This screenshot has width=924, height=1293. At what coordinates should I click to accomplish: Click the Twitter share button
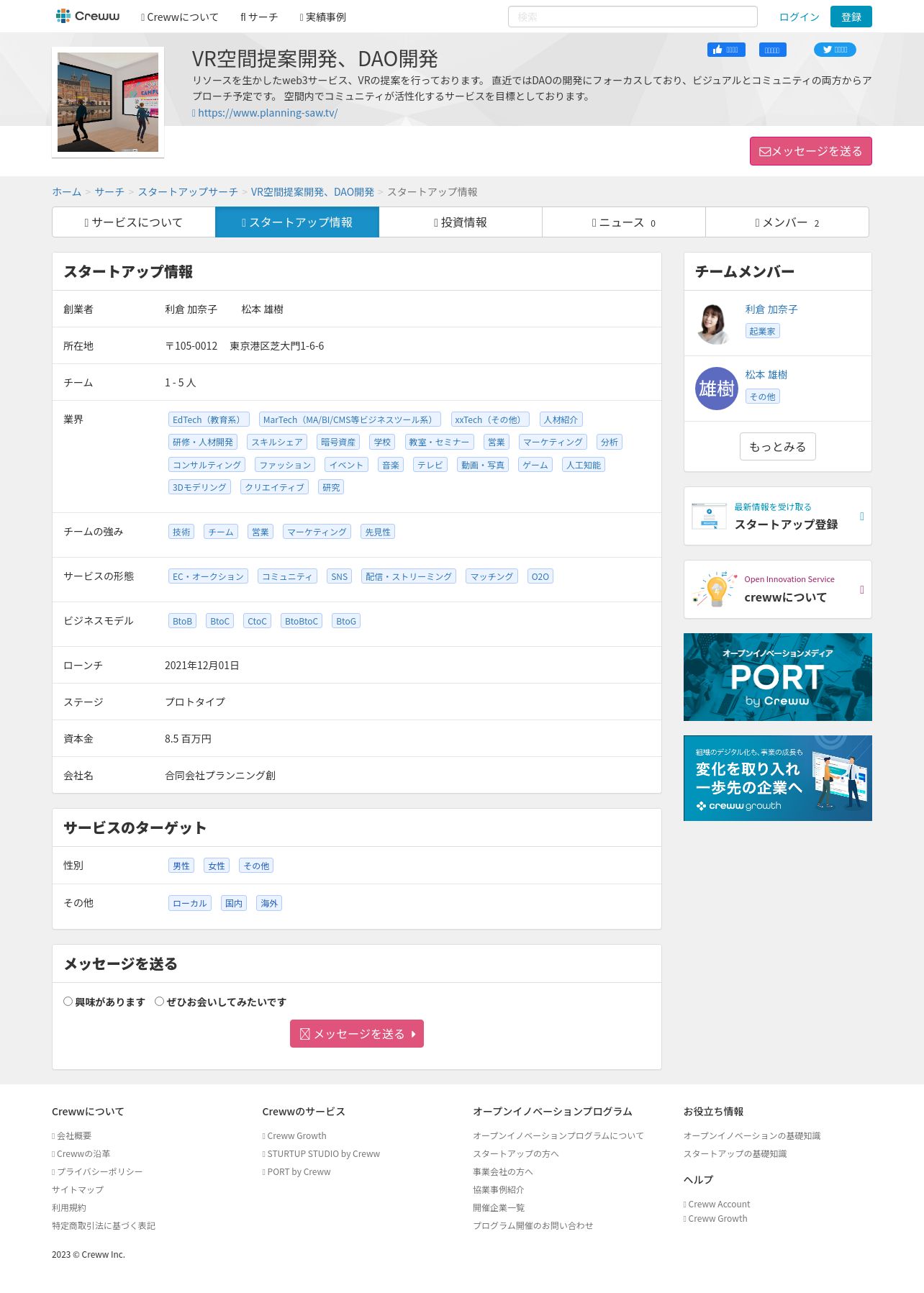click(835, 50)
